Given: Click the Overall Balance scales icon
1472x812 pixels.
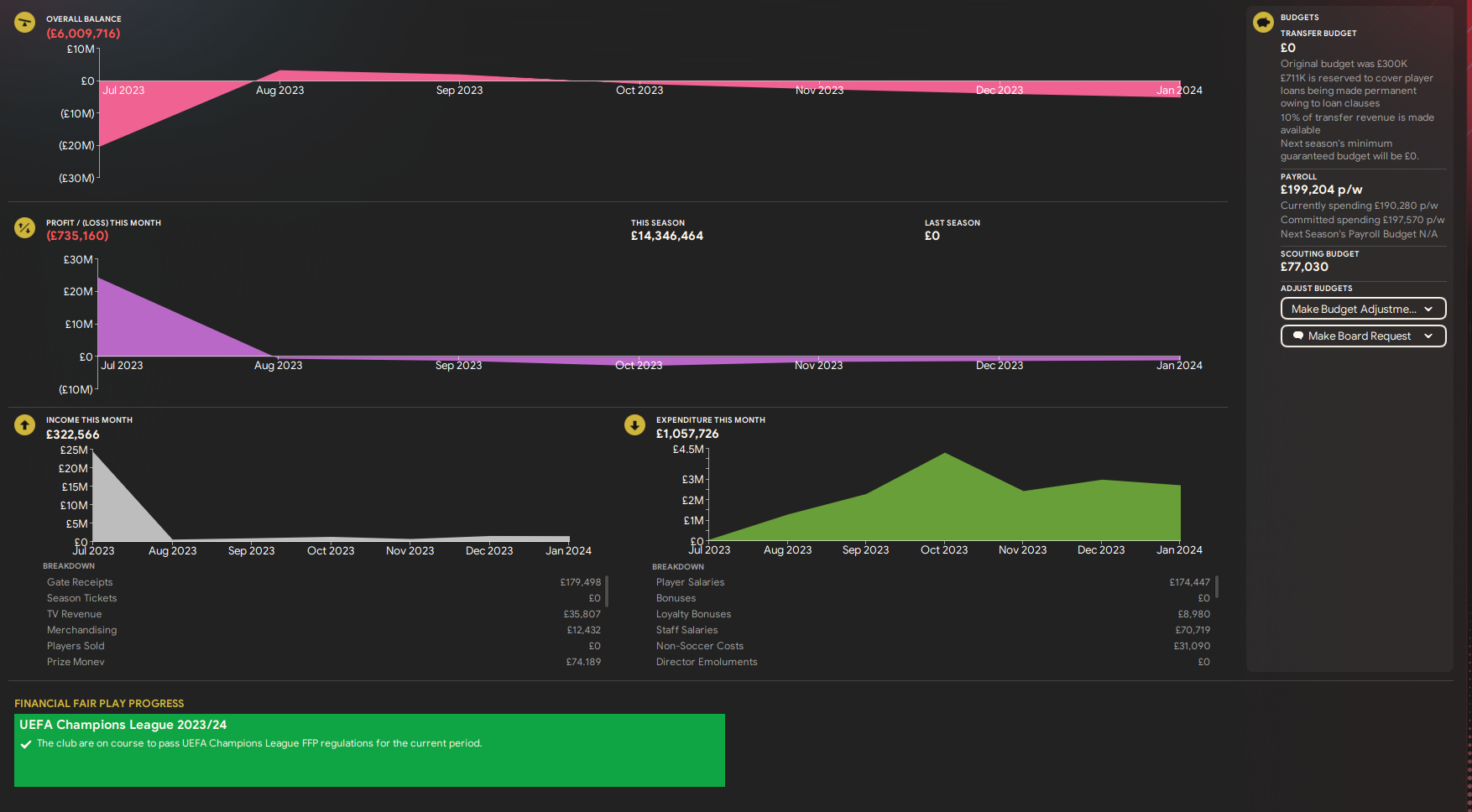Looking at the screenshot, I should tap(25, 23).
